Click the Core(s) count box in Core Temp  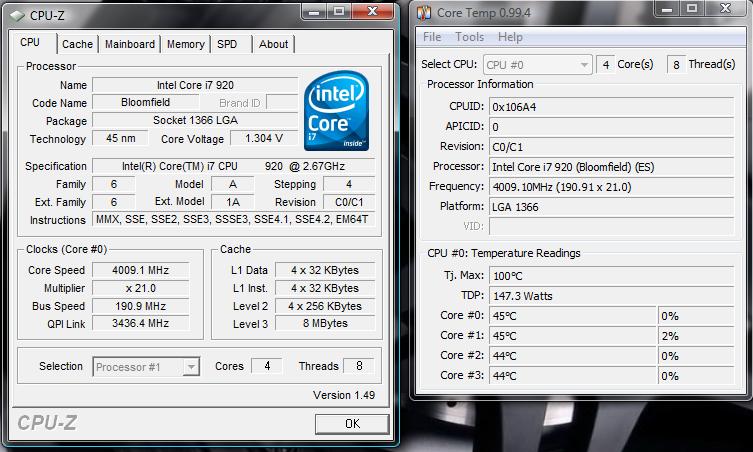pyautogui.click(x=606, y=64)
